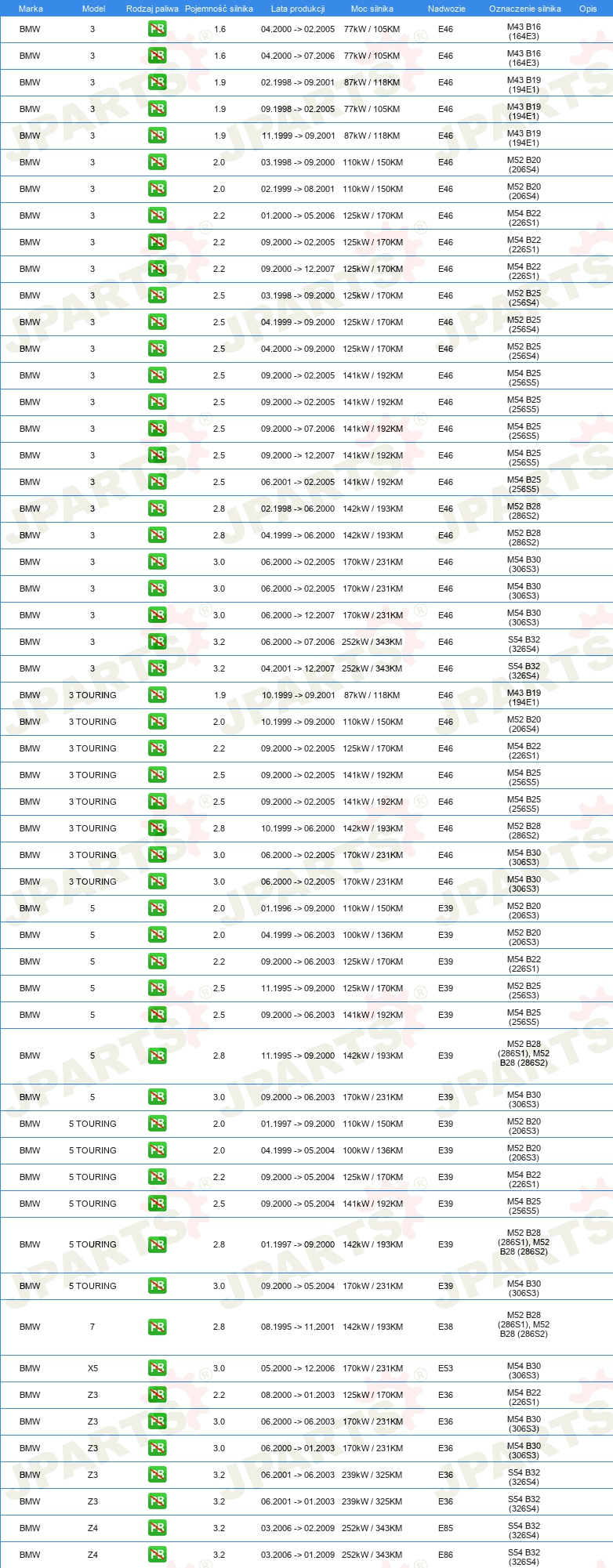Select the X5 model cell
Viewport: 613px width, 1568px height.
click(x=92, y=1368)
